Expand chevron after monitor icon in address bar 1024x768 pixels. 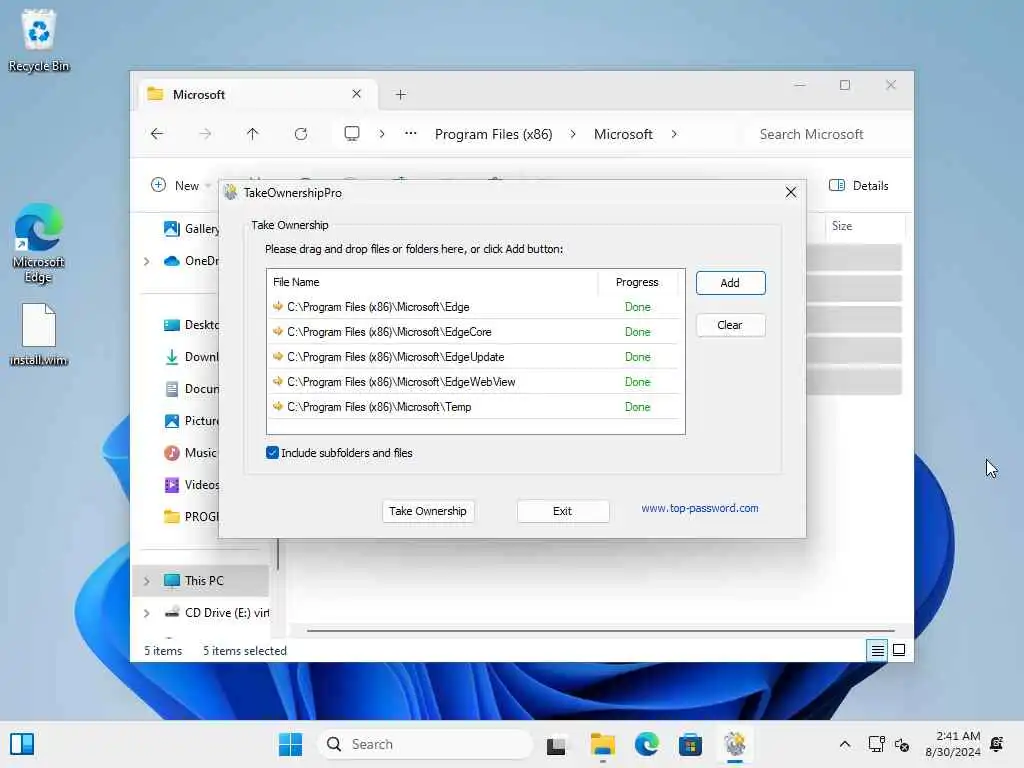click(x=382, y=134)
